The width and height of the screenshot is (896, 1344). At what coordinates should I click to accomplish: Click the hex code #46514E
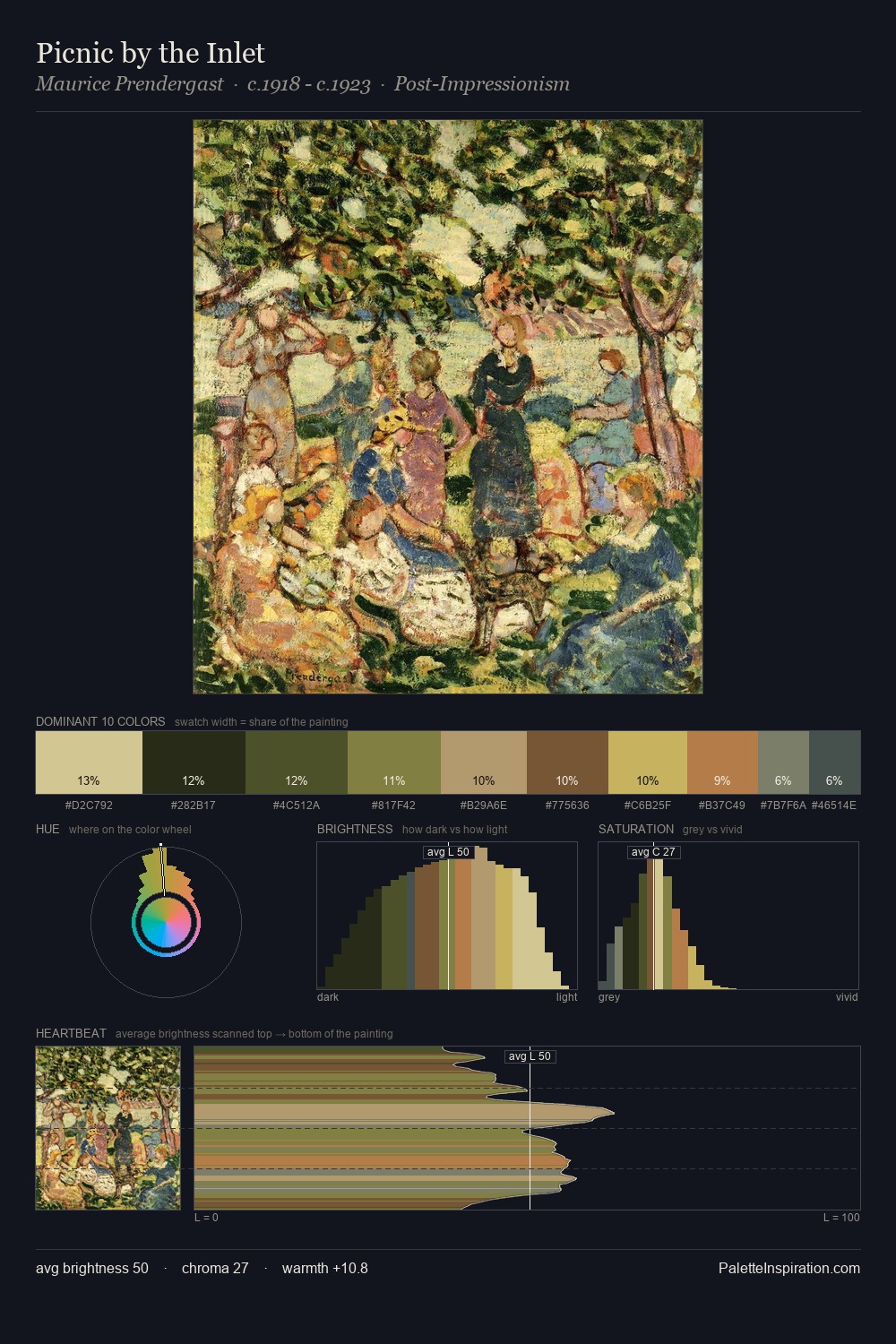[834, 806]
